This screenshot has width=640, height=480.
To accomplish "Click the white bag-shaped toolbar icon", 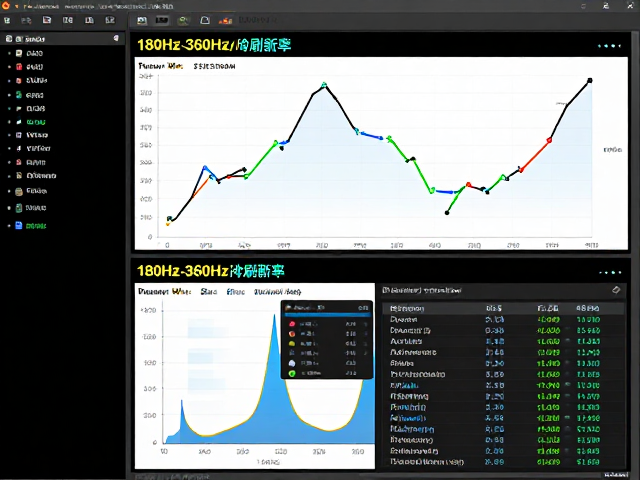I will click(x=205, y=20).
